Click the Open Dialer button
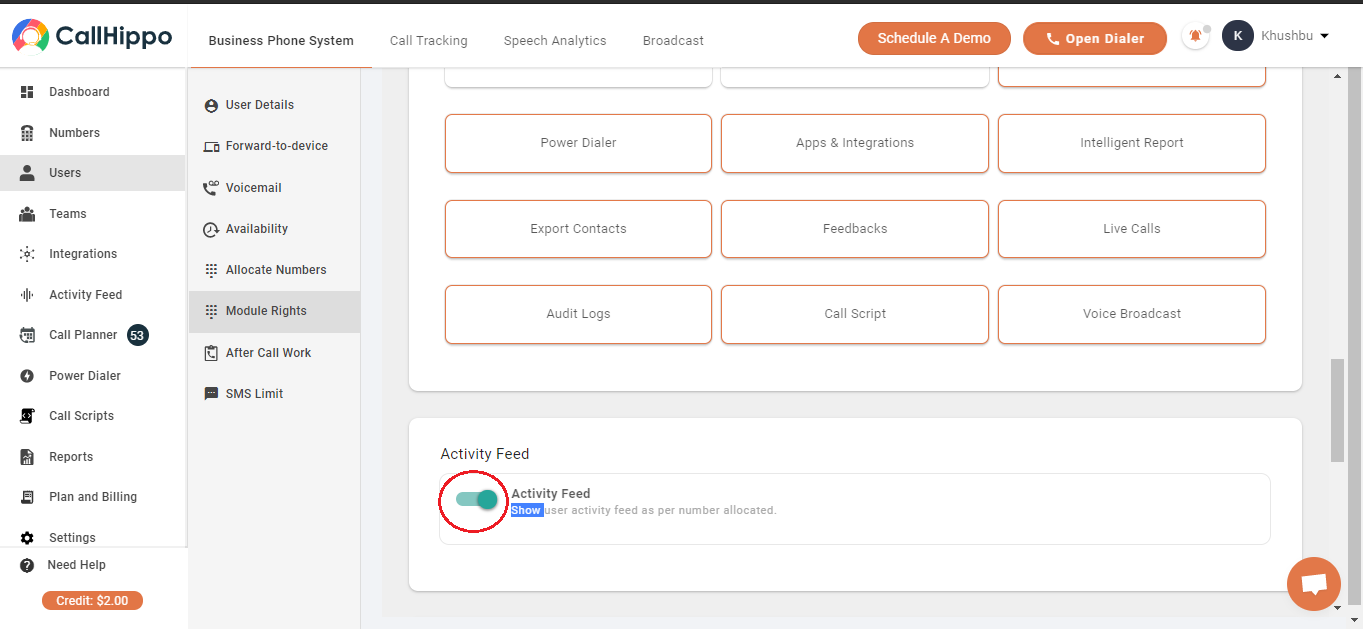 (1095, 38)
